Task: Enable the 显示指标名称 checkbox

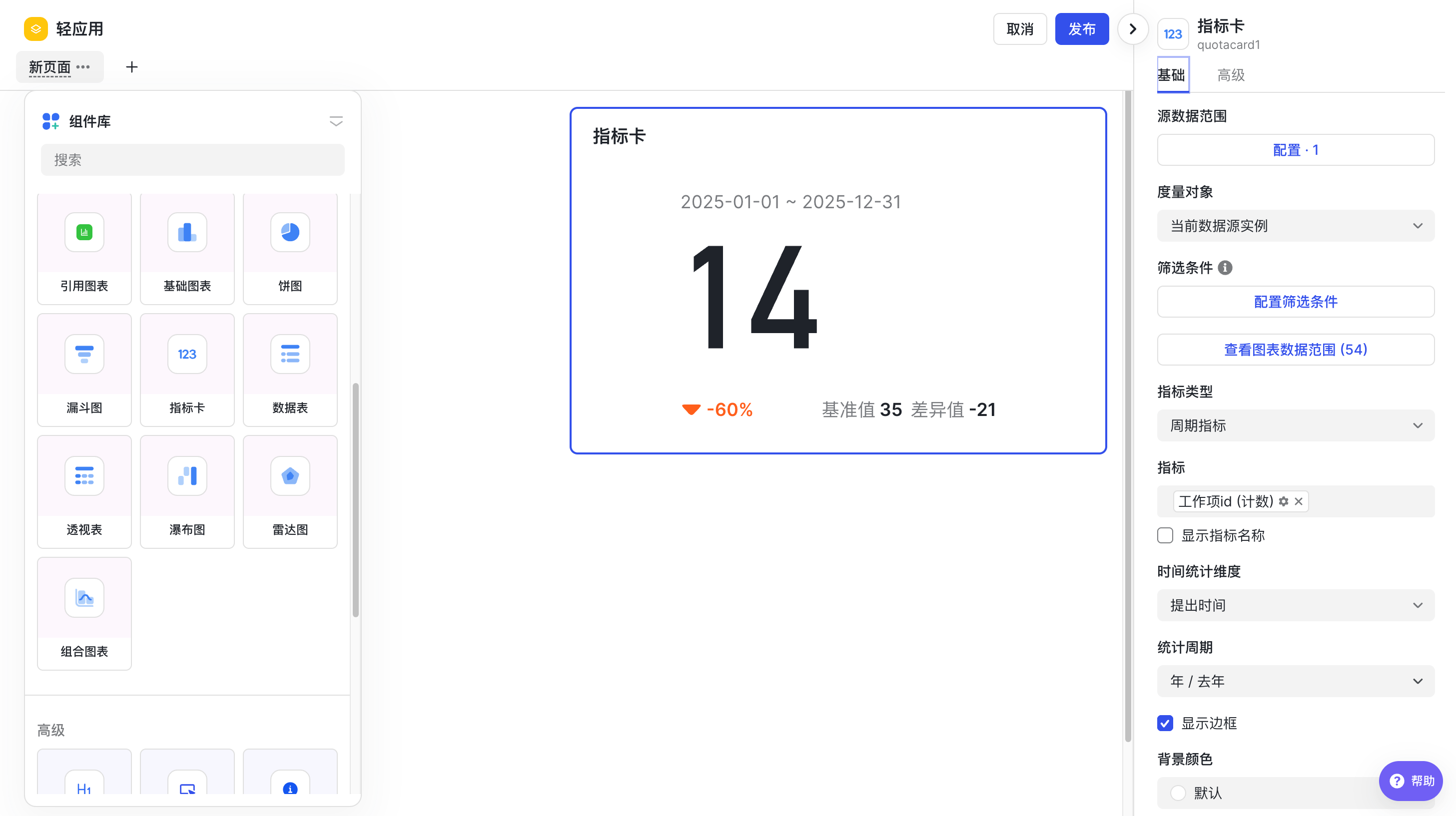Action: (1165, 536)
